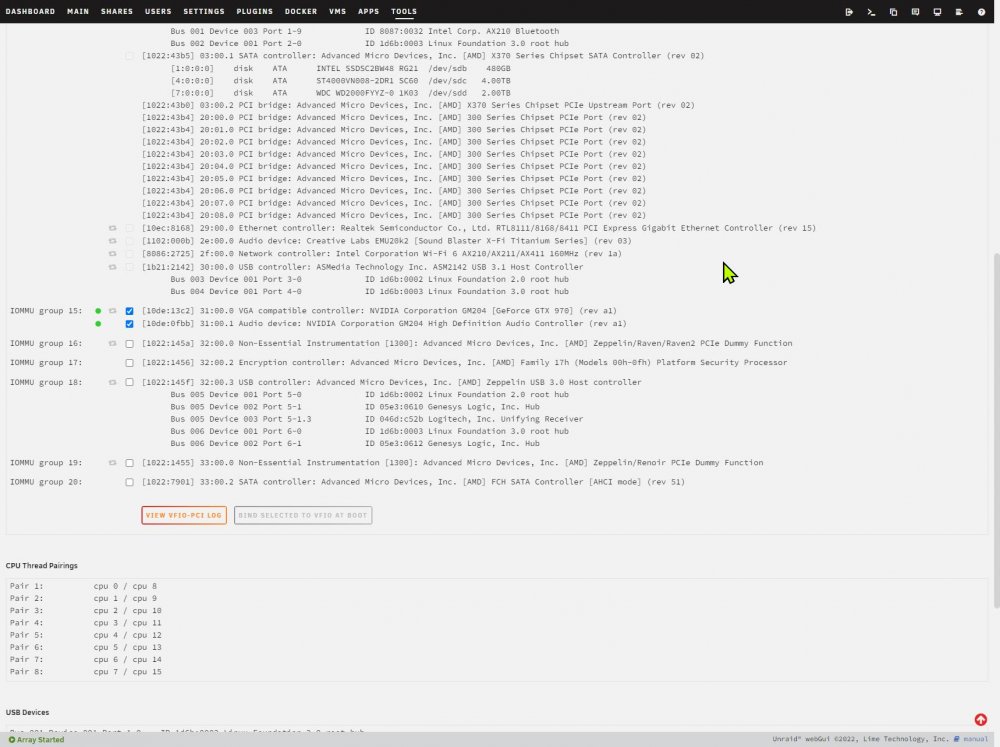The image size is (1000, 747).
Task: Open the web terminal icon
Action: click(x=871, y=11)
